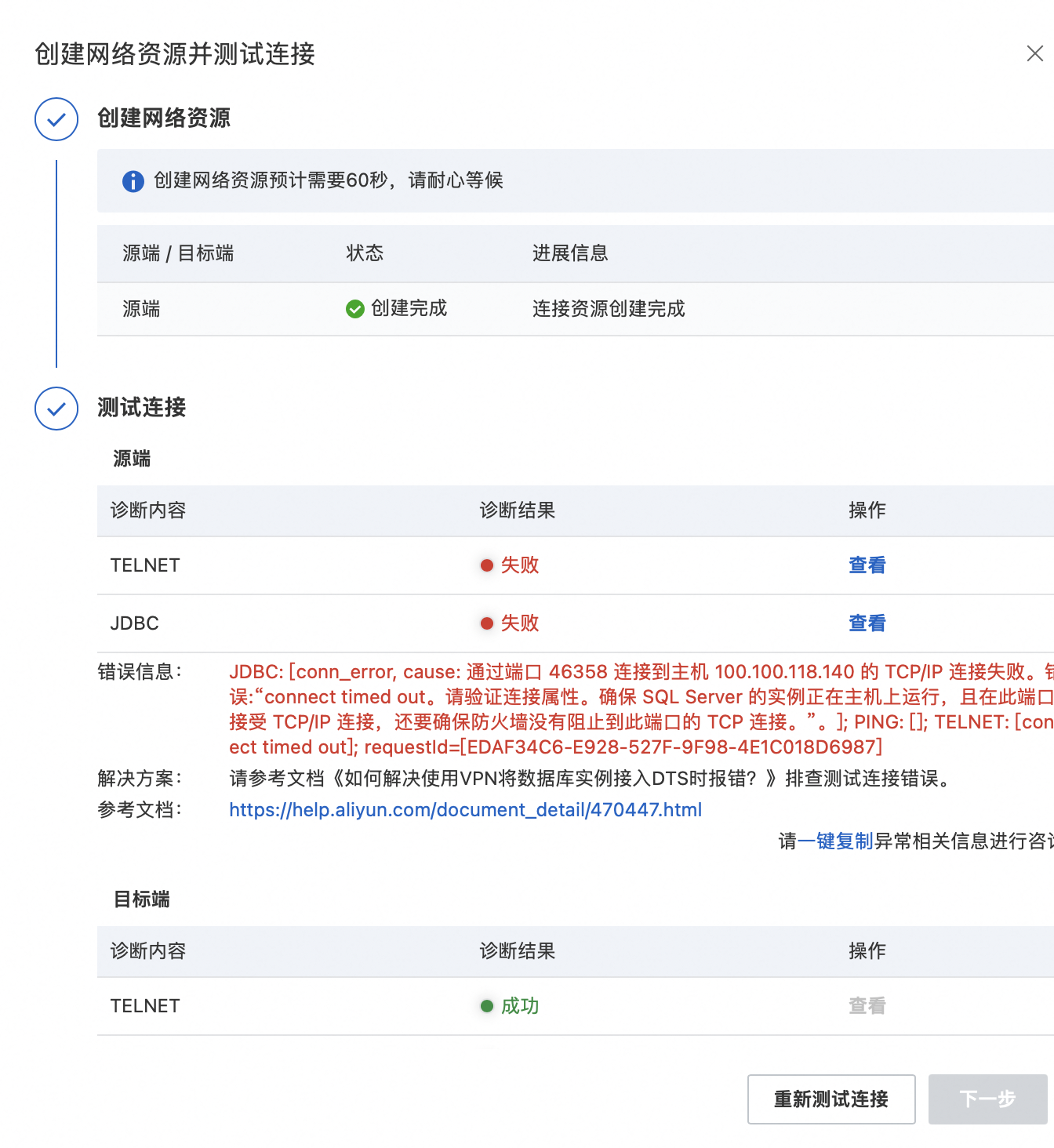
Task: Click the 源端 / 目标端 column header
Action: point(178,253)
